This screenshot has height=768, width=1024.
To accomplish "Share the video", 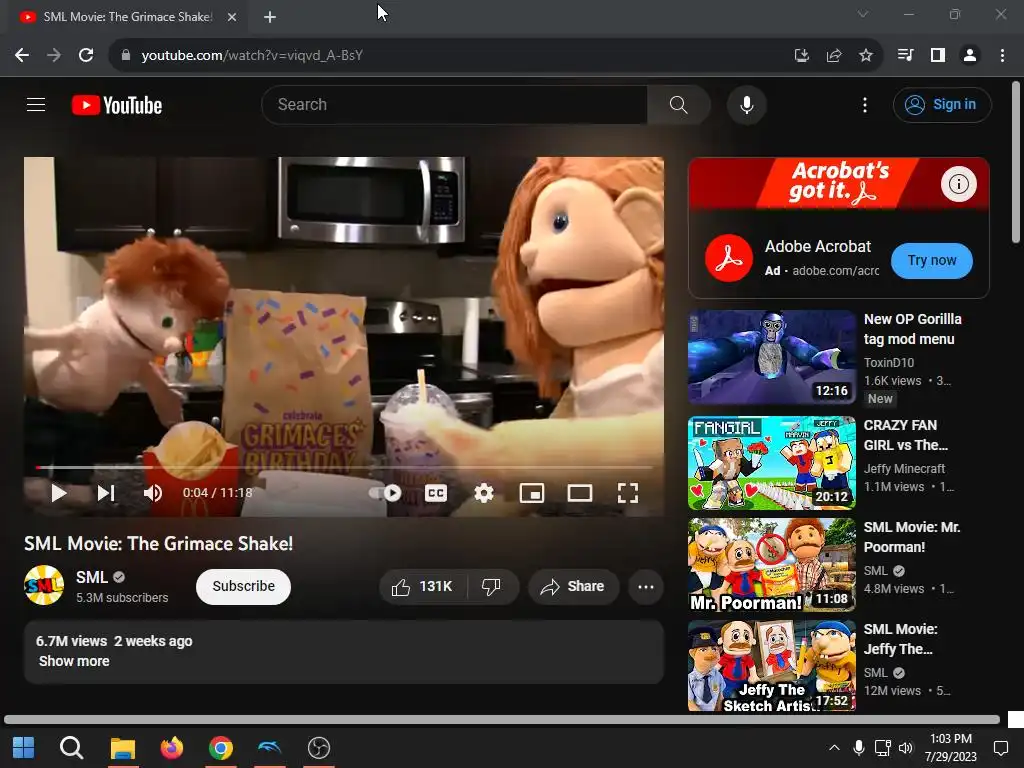I will tap(572, 586).
